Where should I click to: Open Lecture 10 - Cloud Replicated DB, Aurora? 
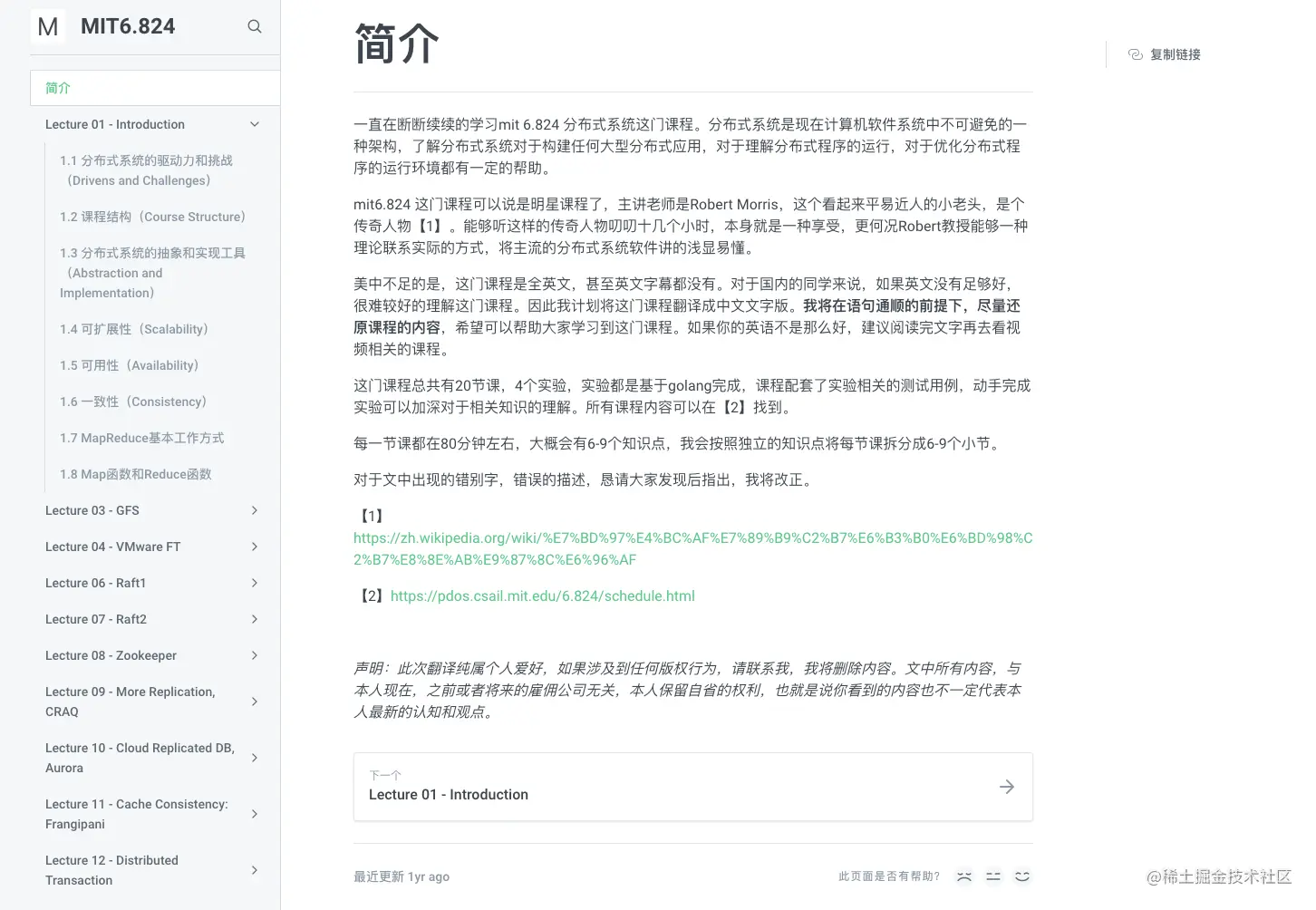click(x=140, y=758)
